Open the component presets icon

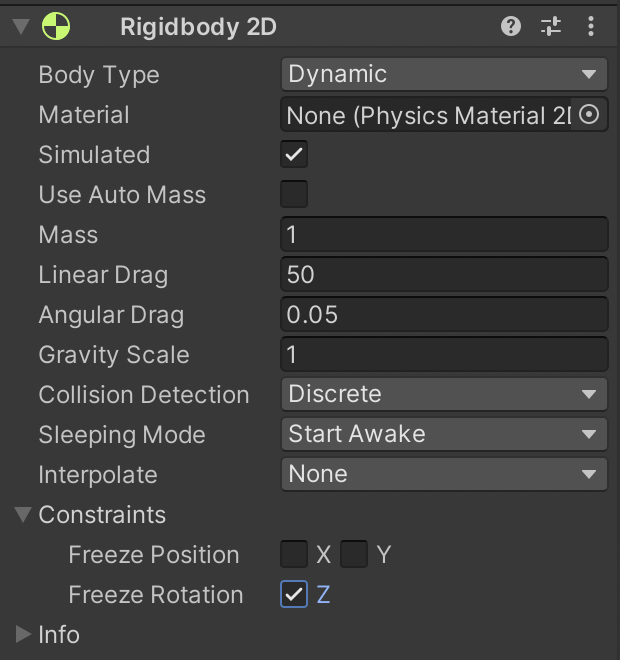[551, 27]
